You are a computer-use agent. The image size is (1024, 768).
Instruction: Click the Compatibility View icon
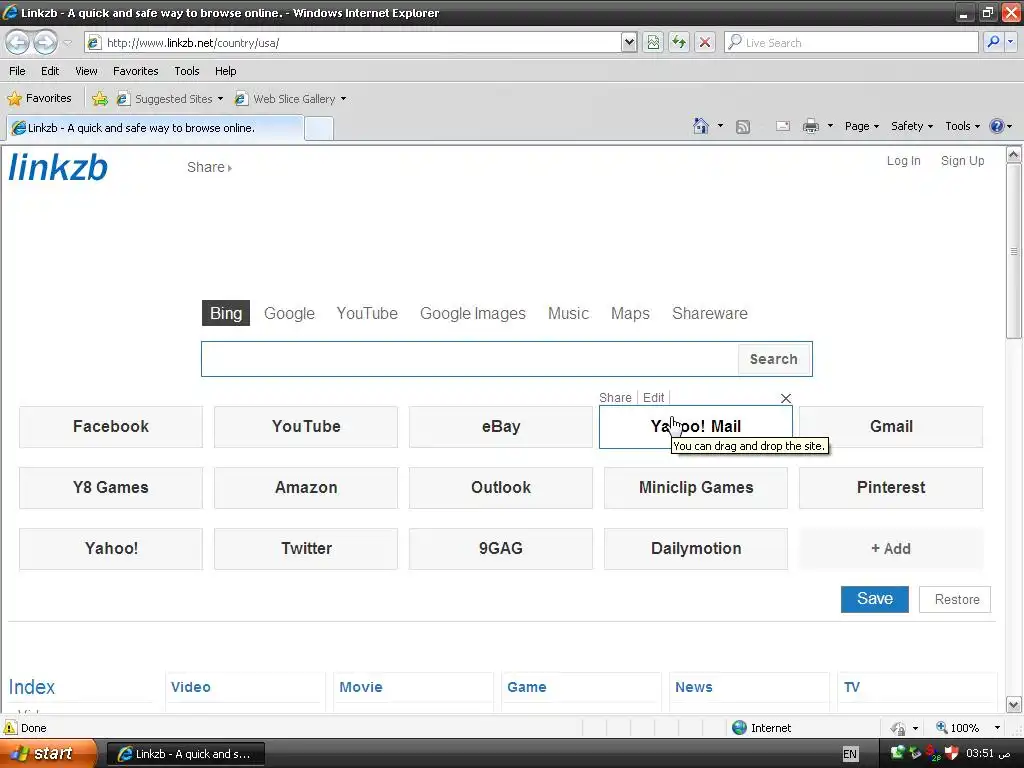tap(653, 42)
